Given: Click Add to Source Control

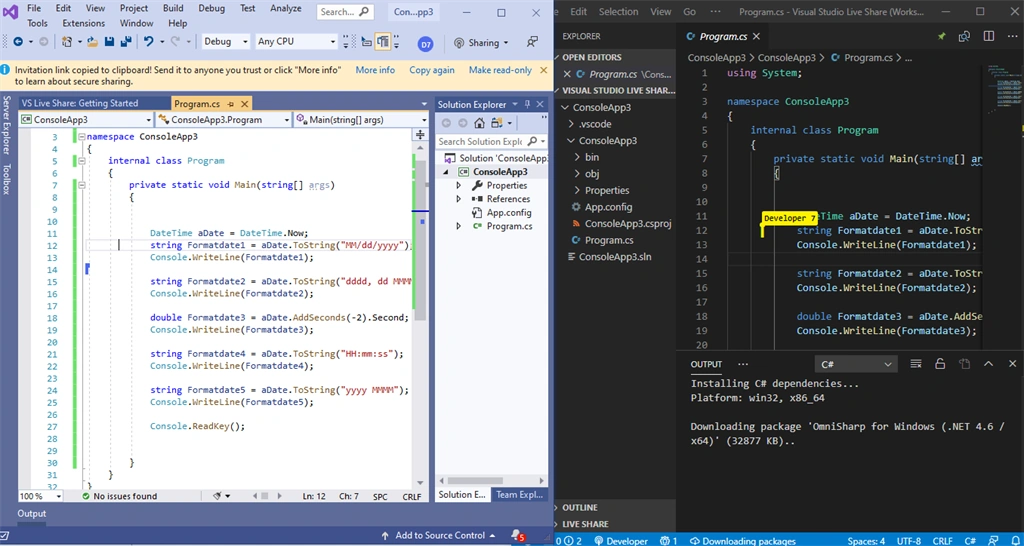Looking at the screenshot, I should pos(438,536).
